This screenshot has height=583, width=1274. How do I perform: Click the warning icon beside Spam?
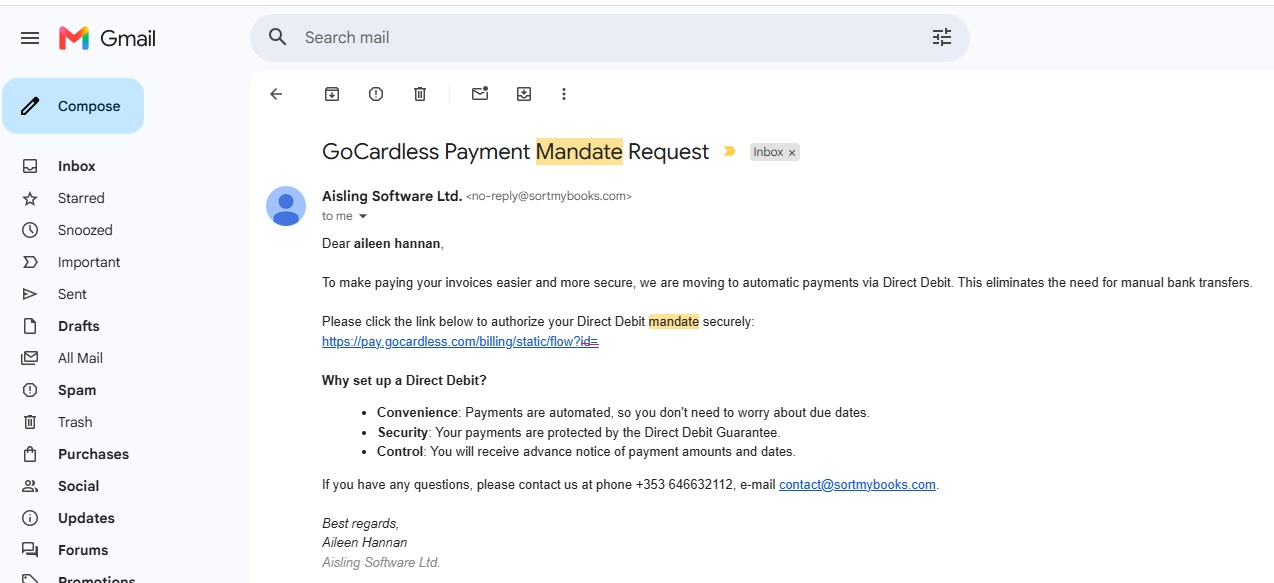pos(30,390)
